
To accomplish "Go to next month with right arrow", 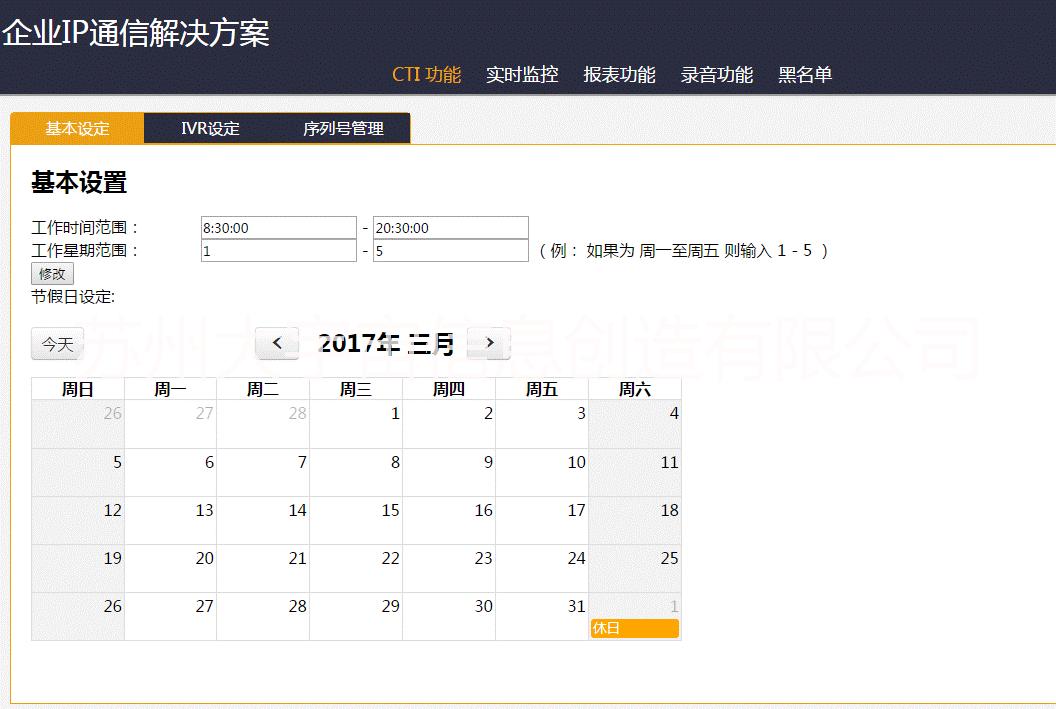I will [x=489, y=343].
